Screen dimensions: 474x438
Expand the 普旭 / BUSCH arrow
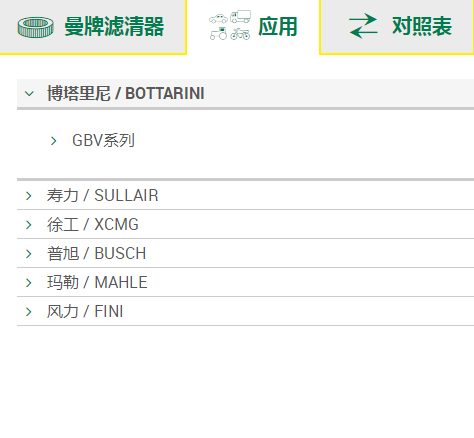pyautogui.click(x=29, y=254)
